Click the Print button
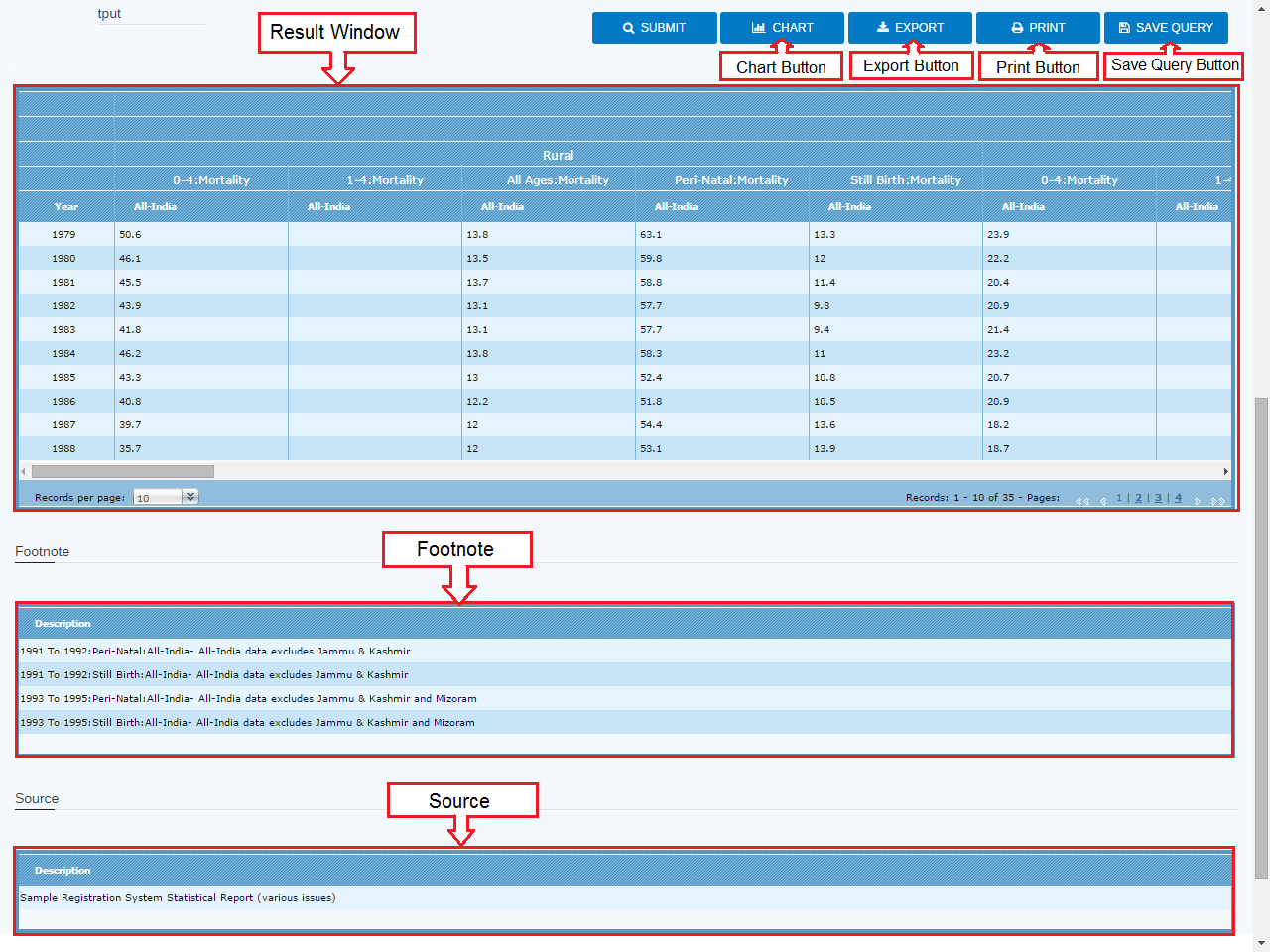Image resolution: width=1270 pixels, height=952 pixels. pos(1037,28)
